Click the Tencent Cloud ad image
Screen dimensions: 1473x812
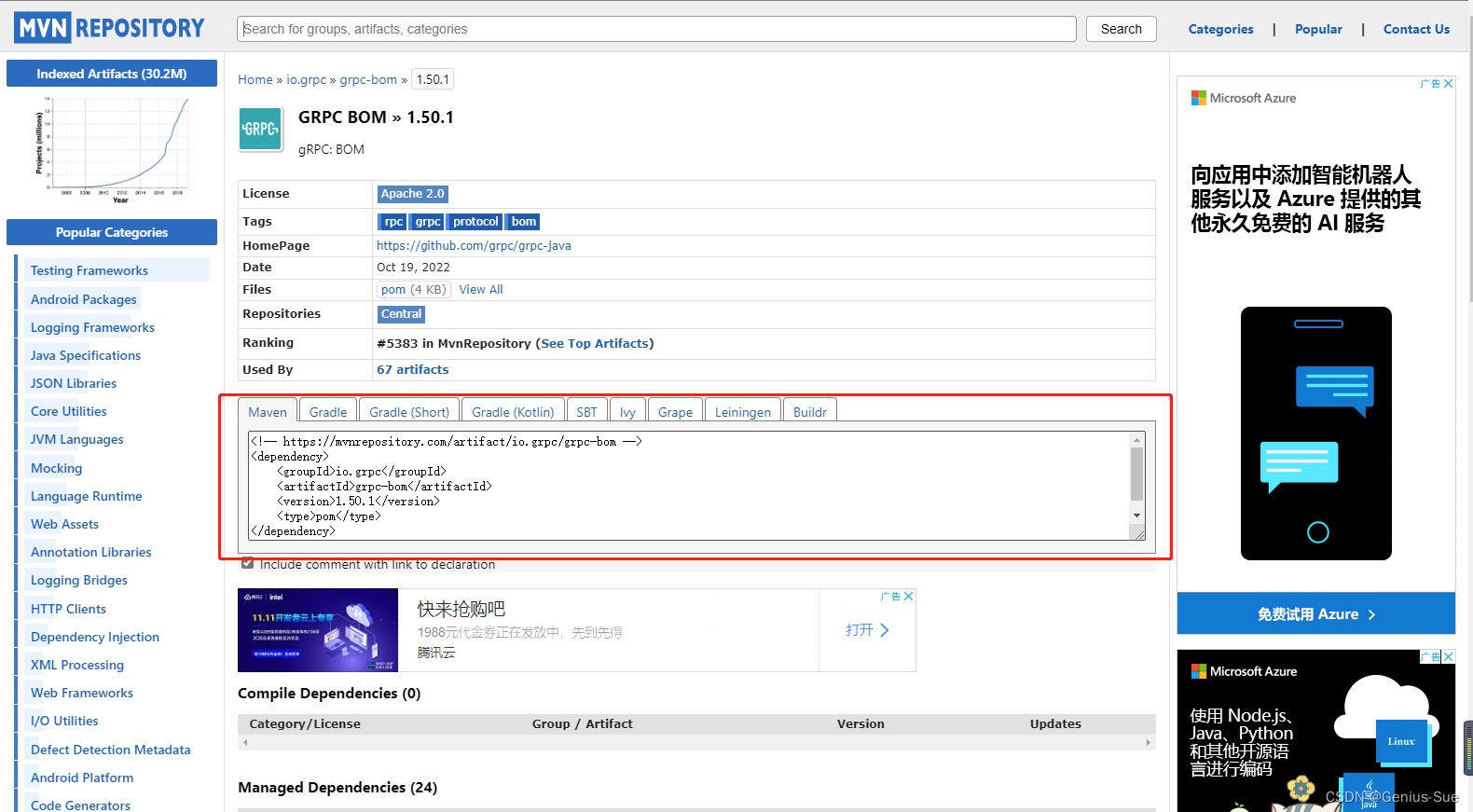click(x=318, y=630)
